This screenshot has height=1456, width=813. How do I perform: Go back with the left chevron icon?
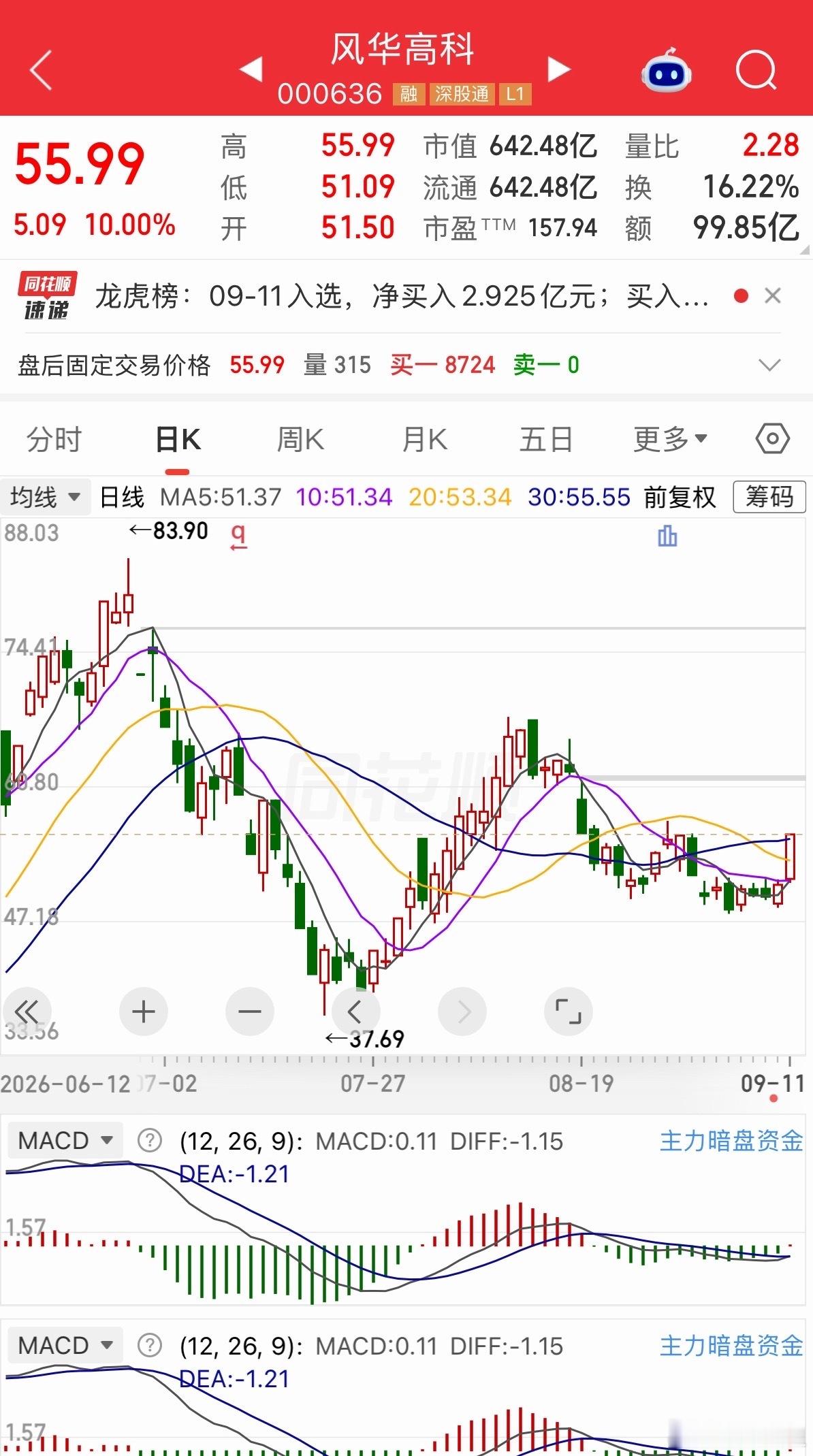(41, 69)
